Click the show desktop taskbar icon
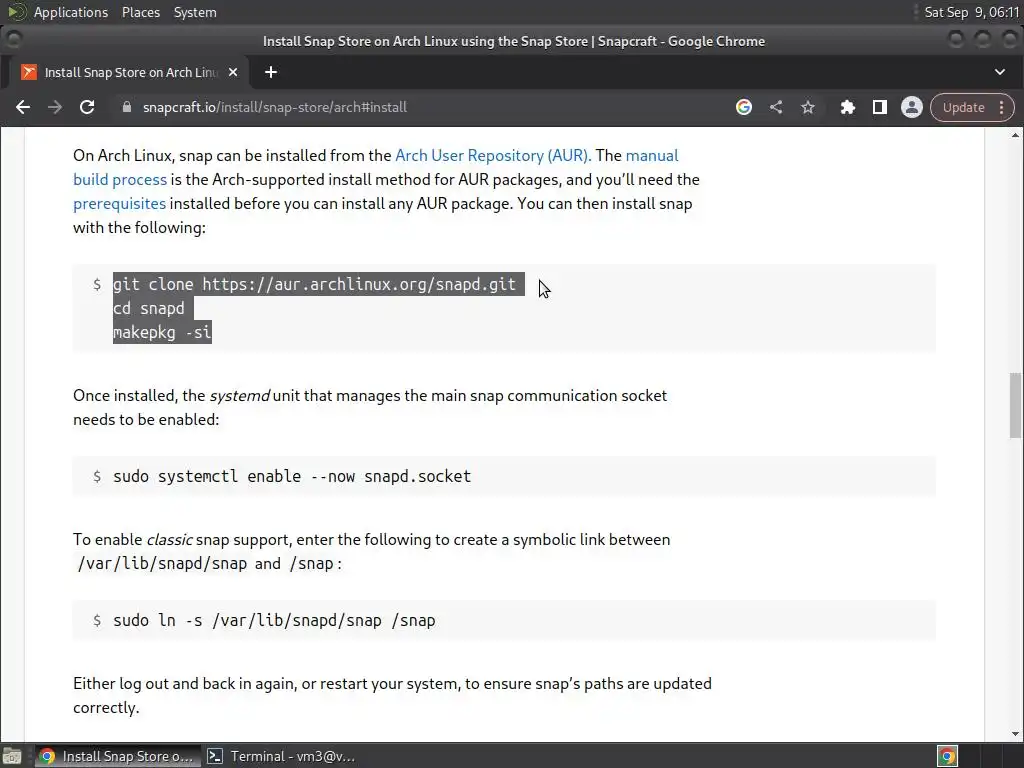Viewport: 1024px width, 768px height. coord(12,757)
